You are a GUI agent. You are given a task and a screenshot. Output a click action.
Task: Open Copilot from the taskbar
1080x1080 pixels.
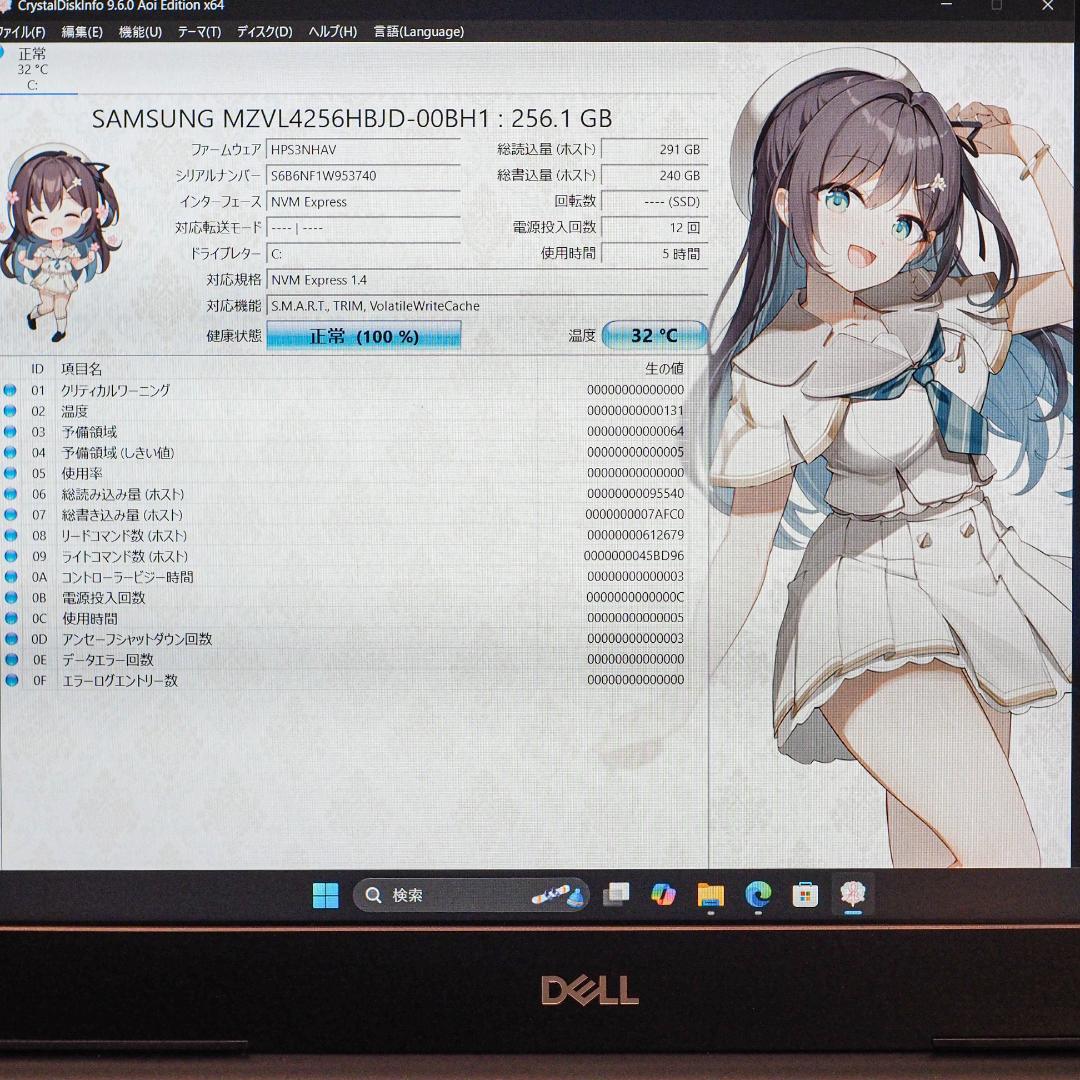pyautogui.click(x=663, y=895)
